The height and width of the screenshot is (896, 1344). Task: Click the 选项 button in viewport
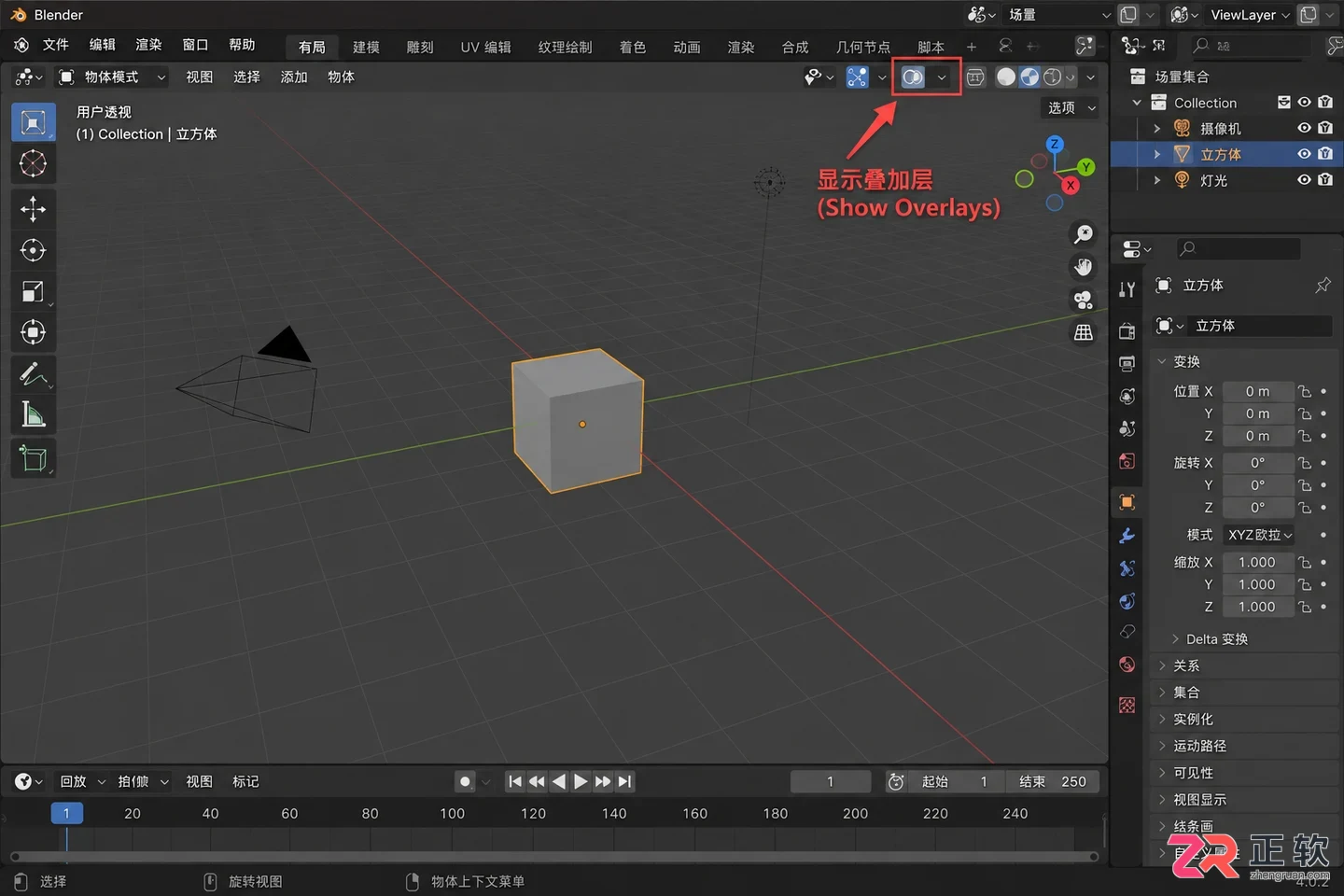(x=1070, y=108)
